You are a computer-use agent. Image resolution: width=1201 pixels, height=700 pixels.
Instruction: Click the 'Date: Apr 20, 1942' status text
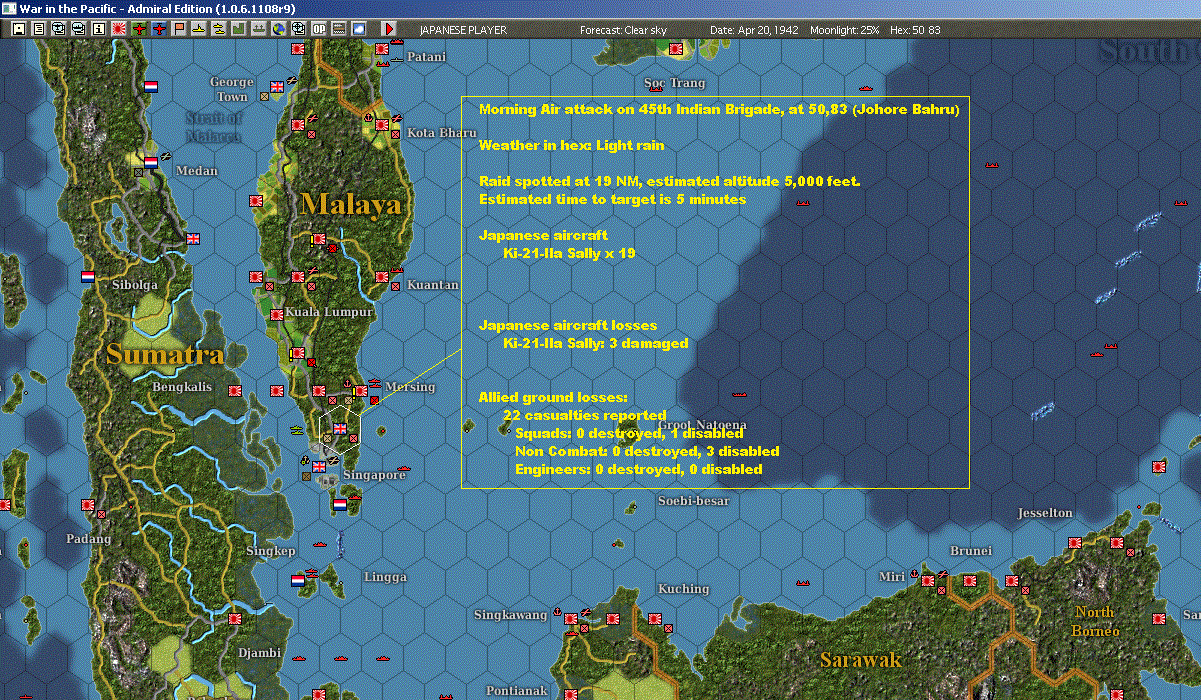(x=754, y=30)
